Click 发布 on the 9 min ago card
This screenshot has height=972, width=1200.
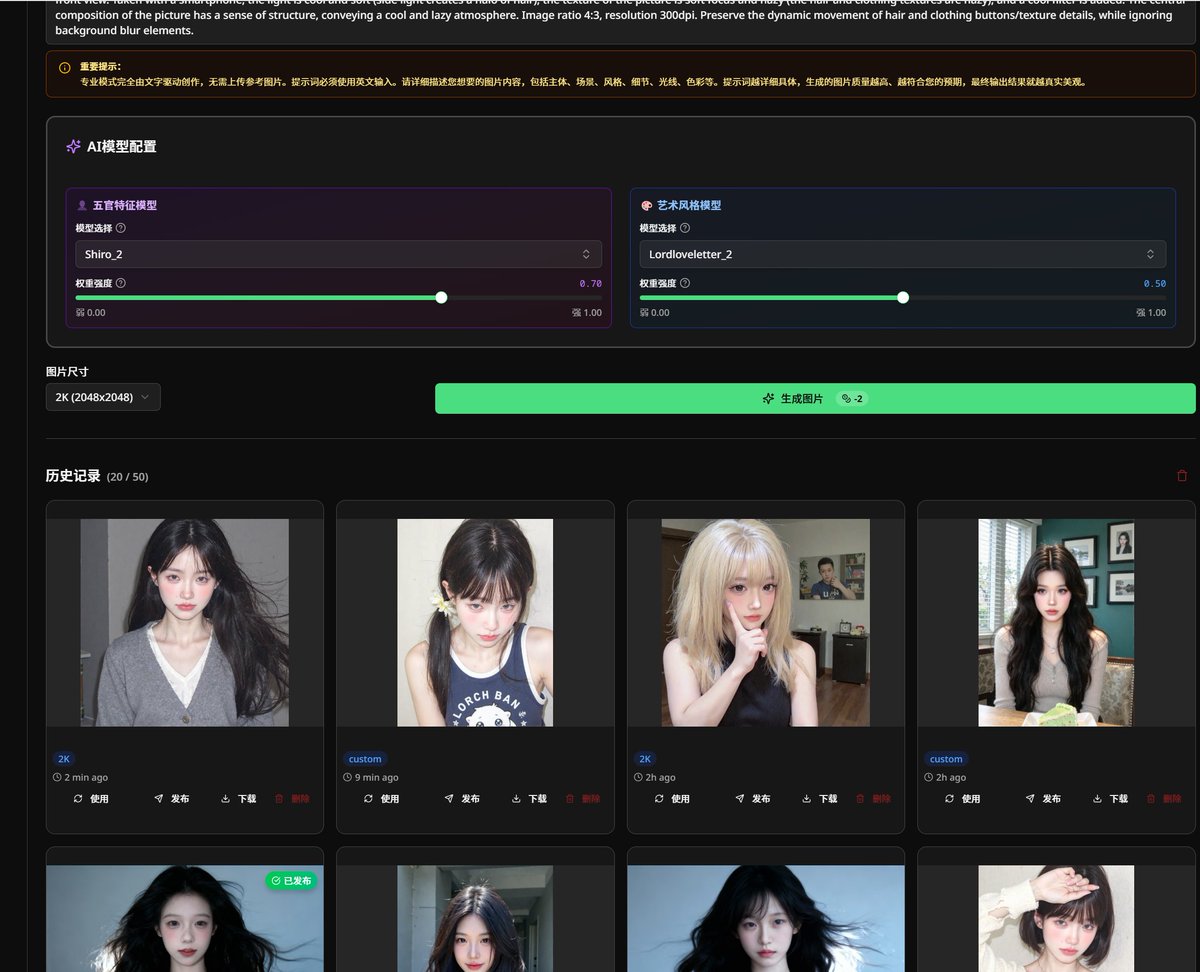[462, 799]
